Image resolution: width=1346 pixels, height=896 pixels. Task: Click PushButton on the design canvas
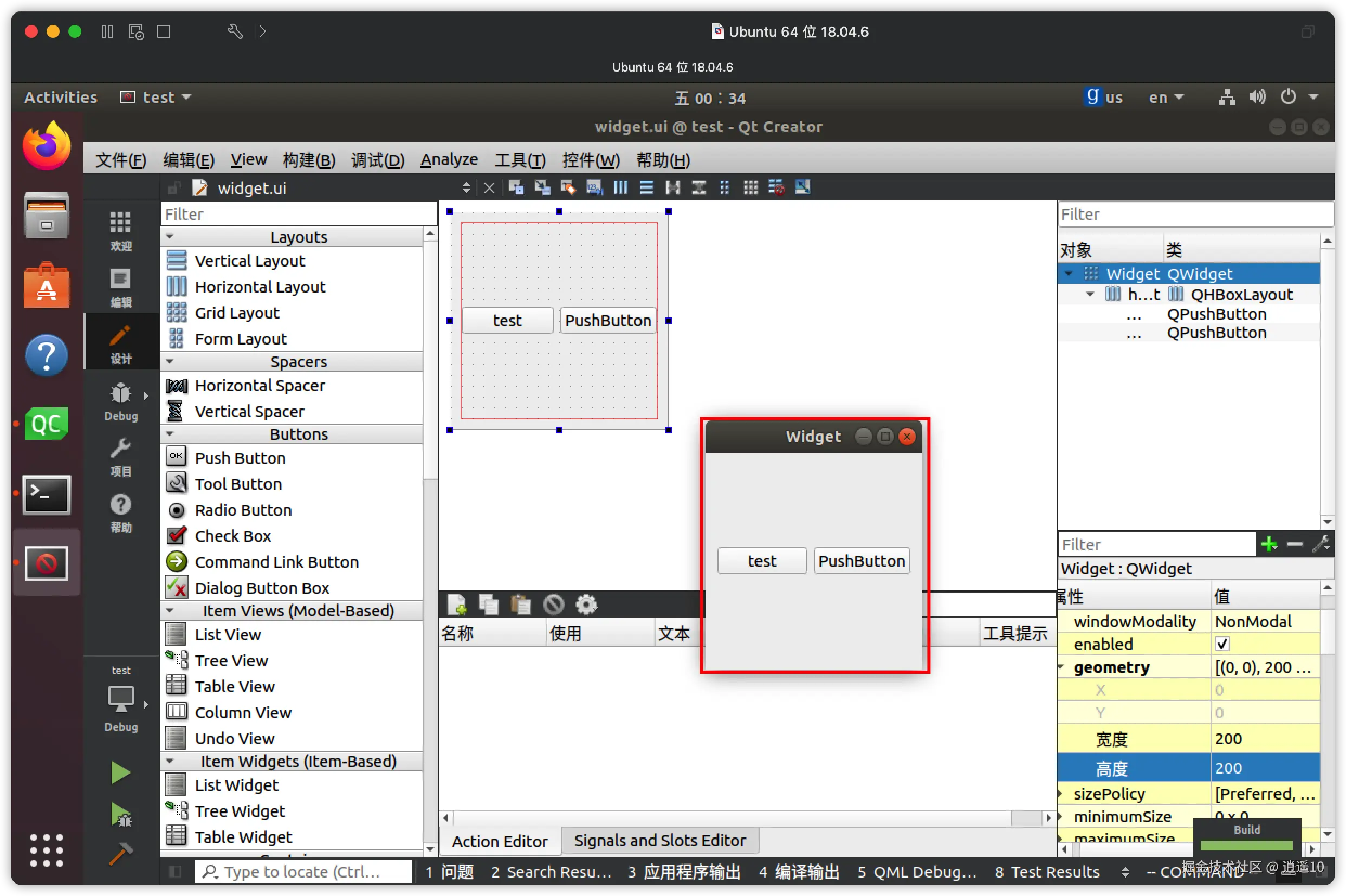(607, 321)
